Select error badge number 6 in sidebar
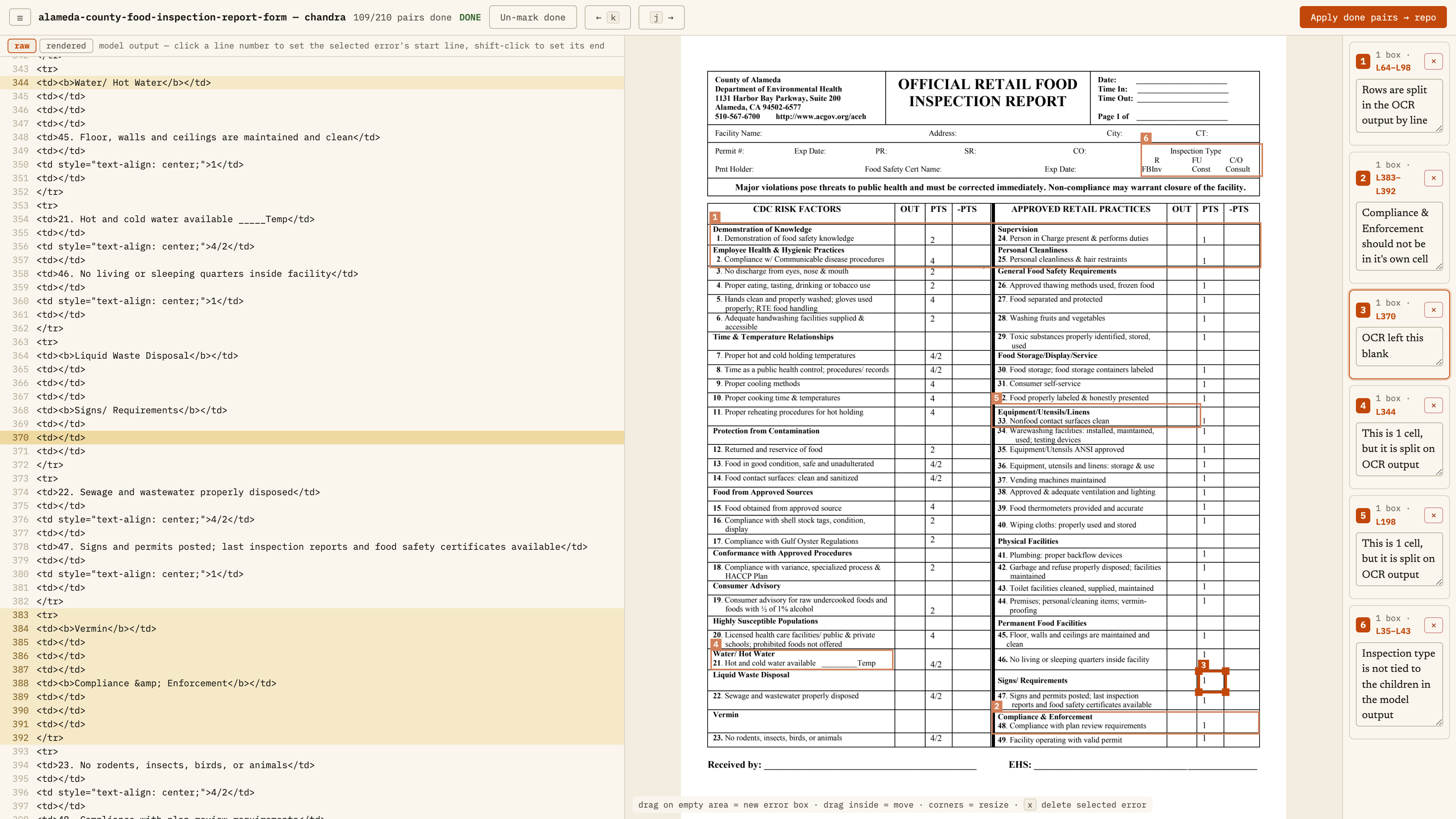1456x819 pixels. 1363,624
